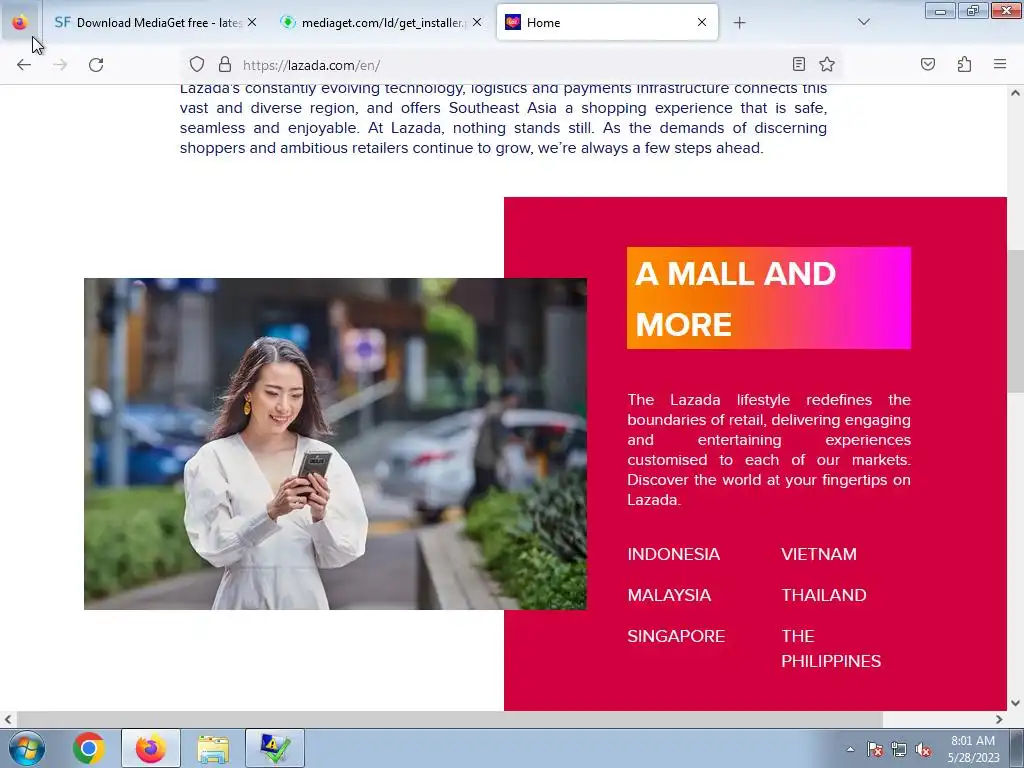This screenshot has width=1024, height=768.
Task: Click the forward navigation arrow
Action: click(60, 65)
